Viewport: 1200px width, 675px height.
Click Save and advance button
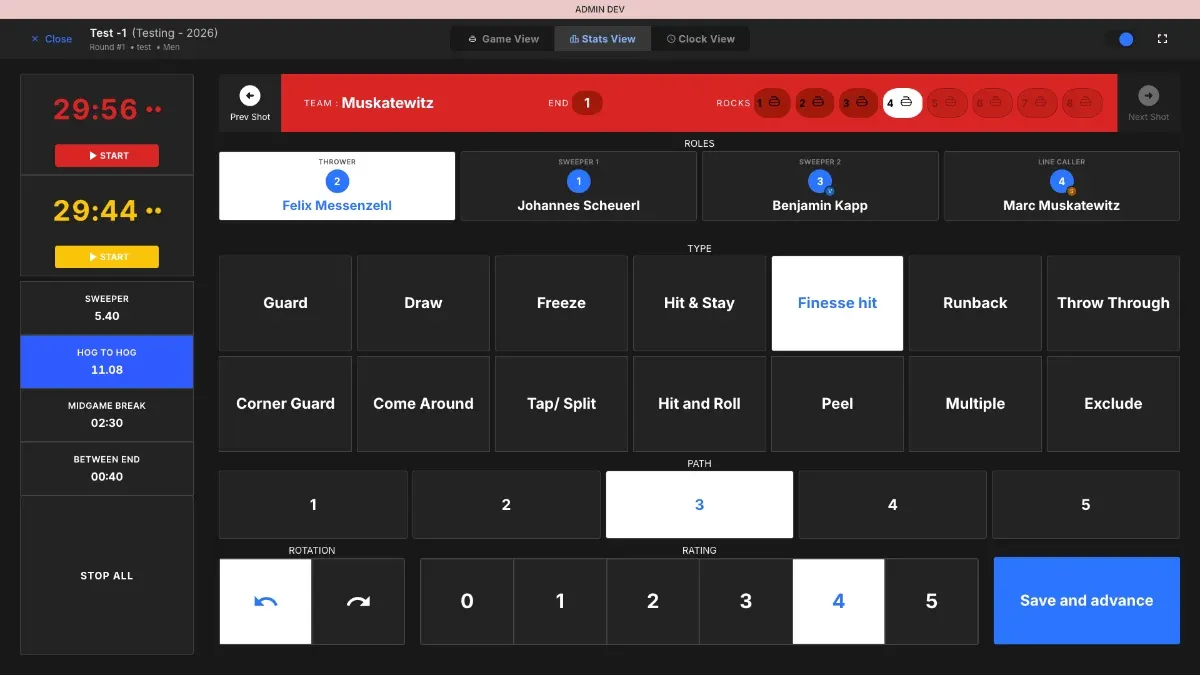click(1086, 601)
